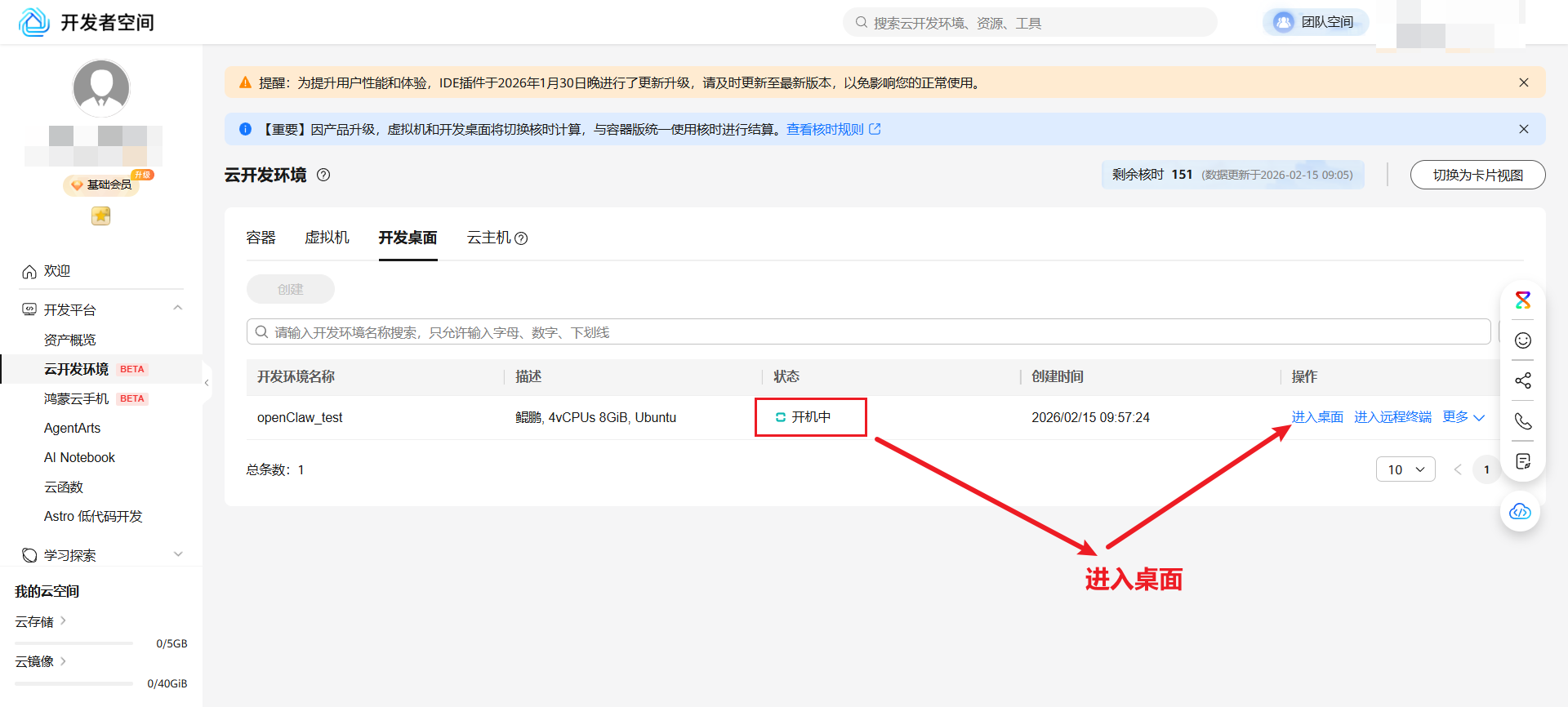
Task: Click the openClaw_test environment name
Action: point(300,417)
